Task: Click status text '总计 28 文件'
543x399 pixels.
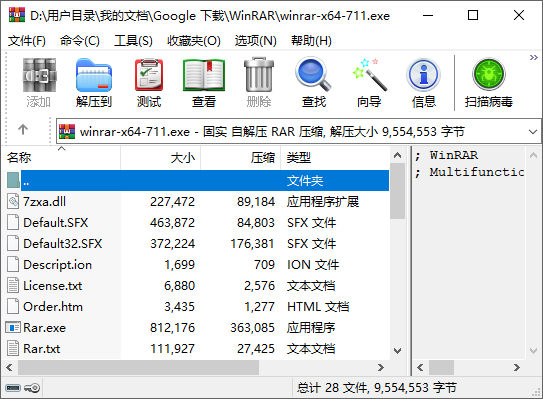Action: [x=332, y=388]
